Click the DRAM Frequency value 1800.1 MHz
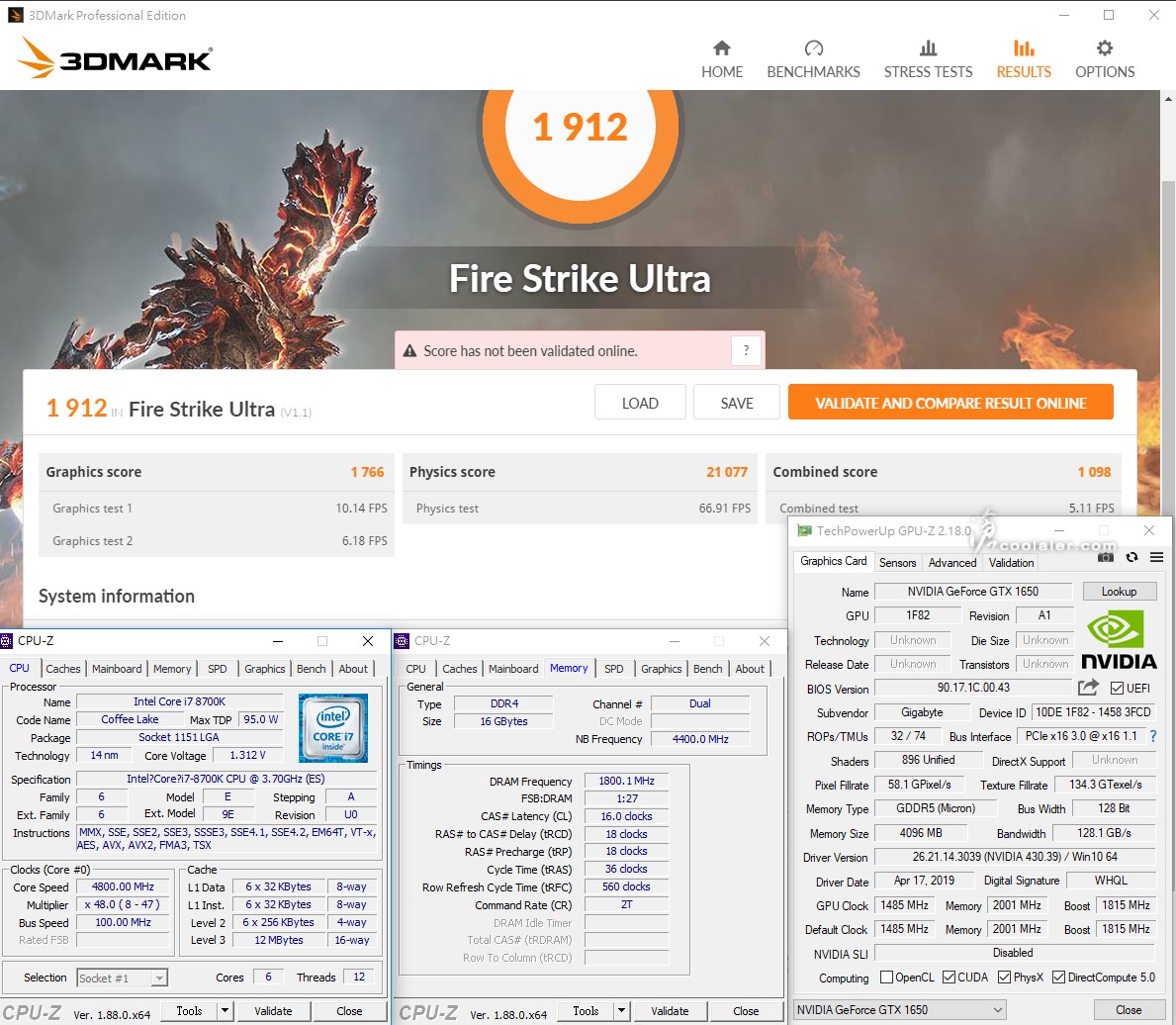The width and height of the screenshot is (1176, 1025). coord(626,781)
